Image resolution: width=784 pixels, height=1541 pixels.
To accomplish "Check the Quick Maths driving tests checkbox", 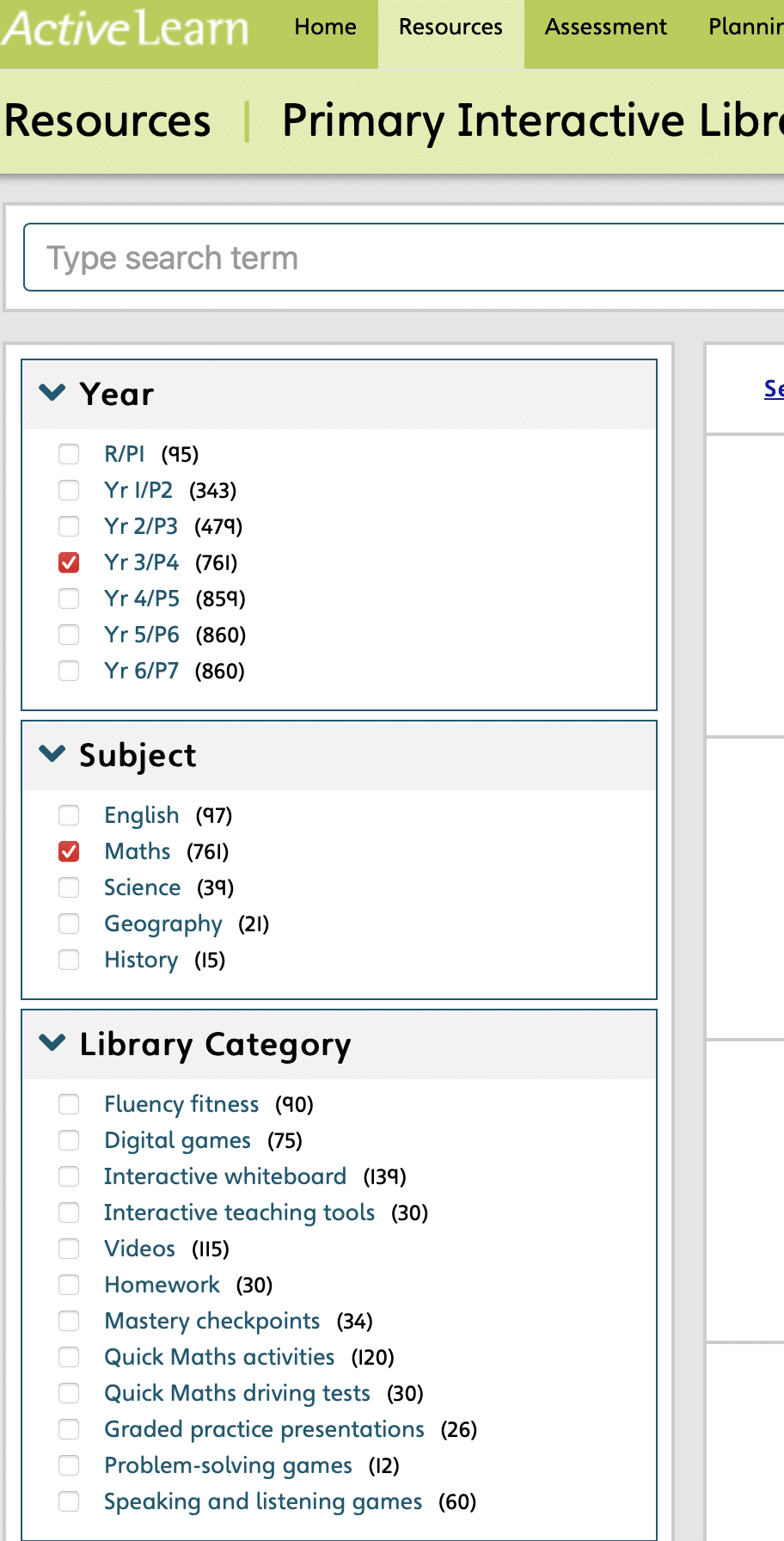I will tap(69, 1393).
